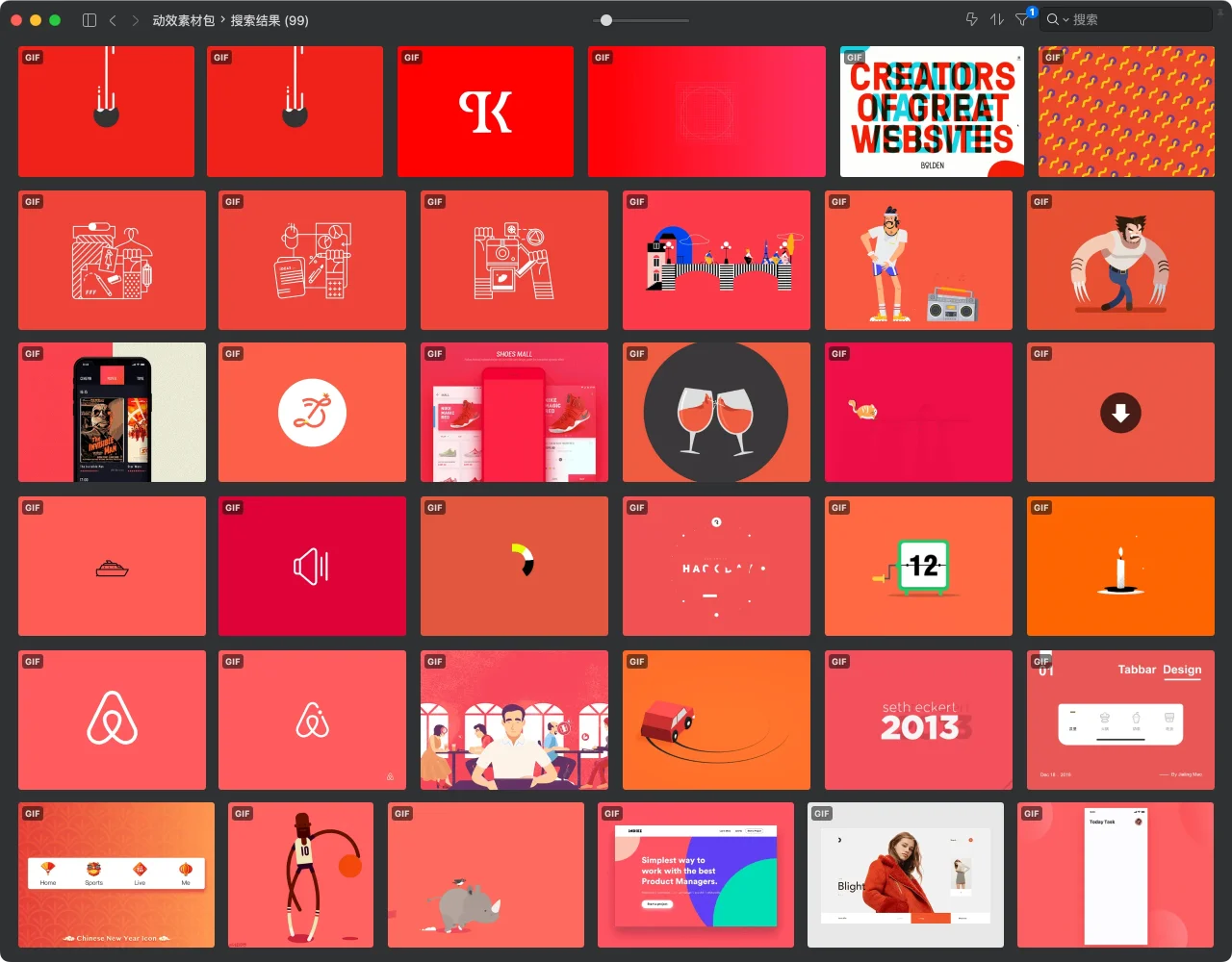This screenshot has height=962, width=1232.
Task: Select the large Airbnb logo GIF
Action: 112,720
